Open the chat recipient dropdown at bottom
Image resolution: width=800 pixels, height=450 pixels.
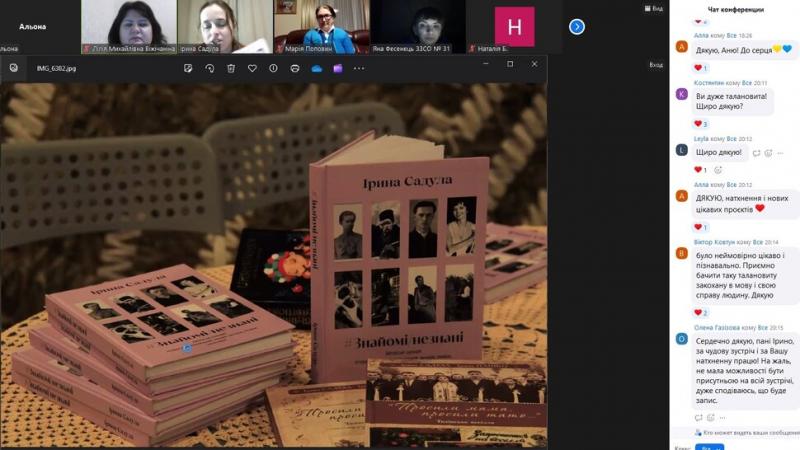710,447
